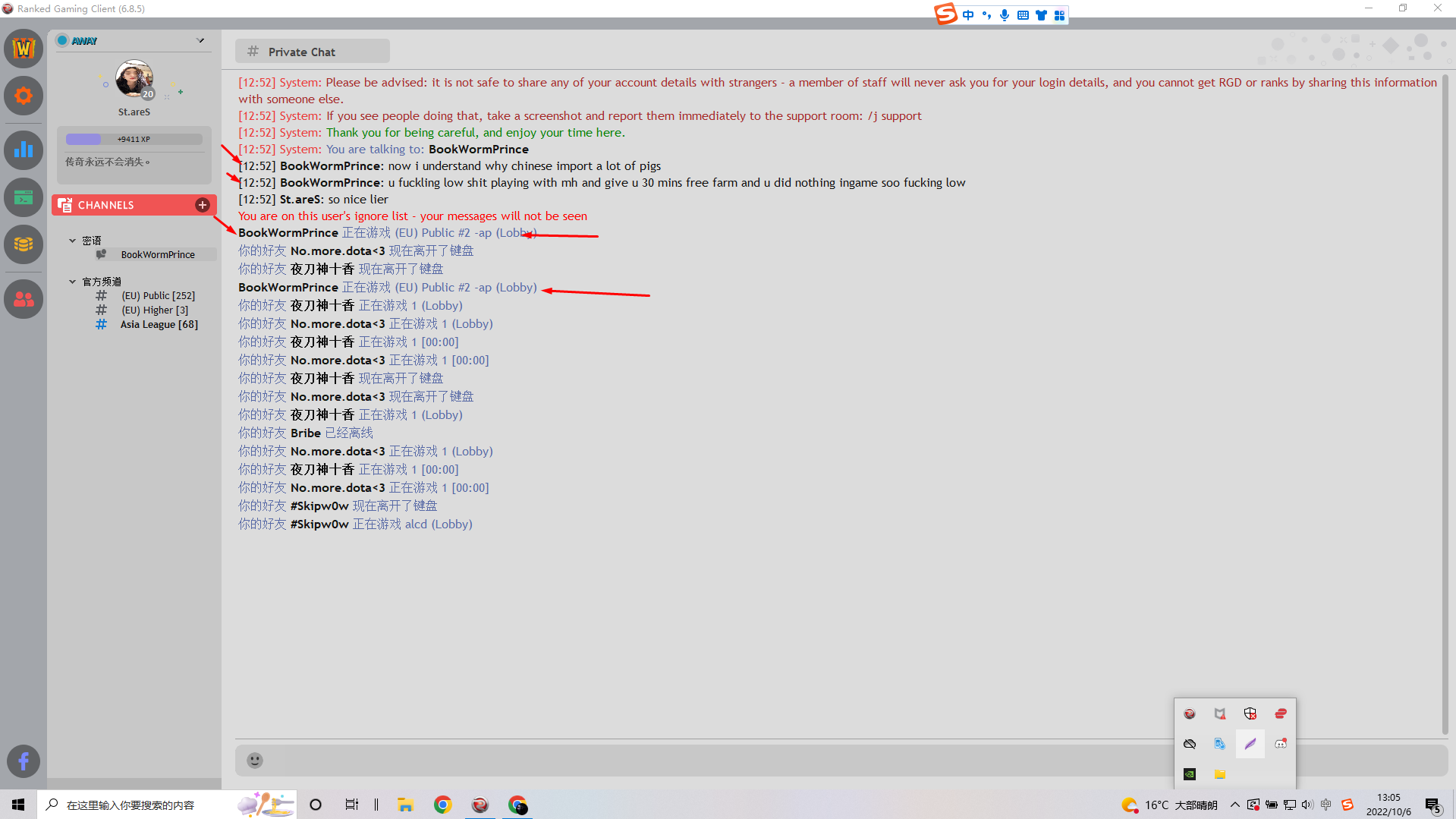Click the purple feather tray icon
The image size is (1456, 819).
[1250, 744]
